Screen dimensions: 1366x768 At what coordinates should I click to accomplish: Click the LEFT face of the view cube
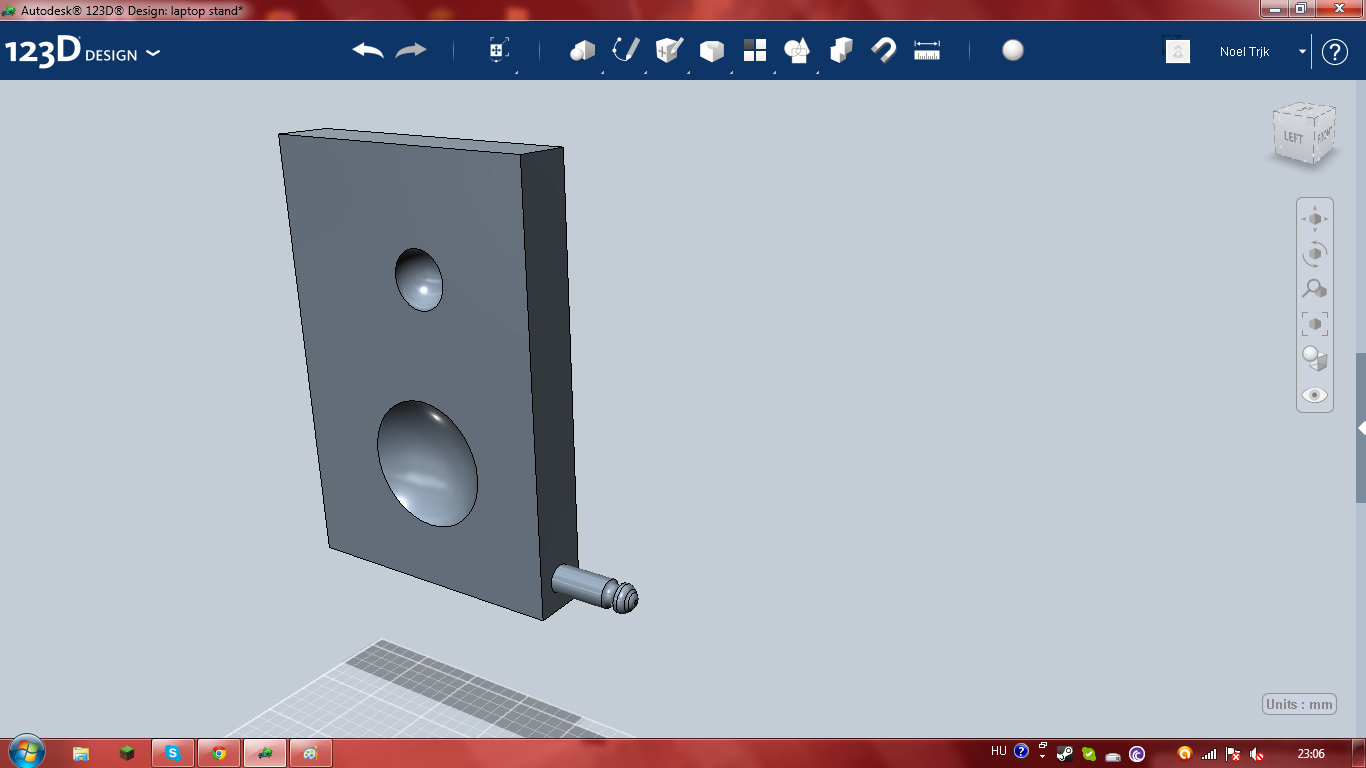pyautogui.click(x=1293, y=137)
